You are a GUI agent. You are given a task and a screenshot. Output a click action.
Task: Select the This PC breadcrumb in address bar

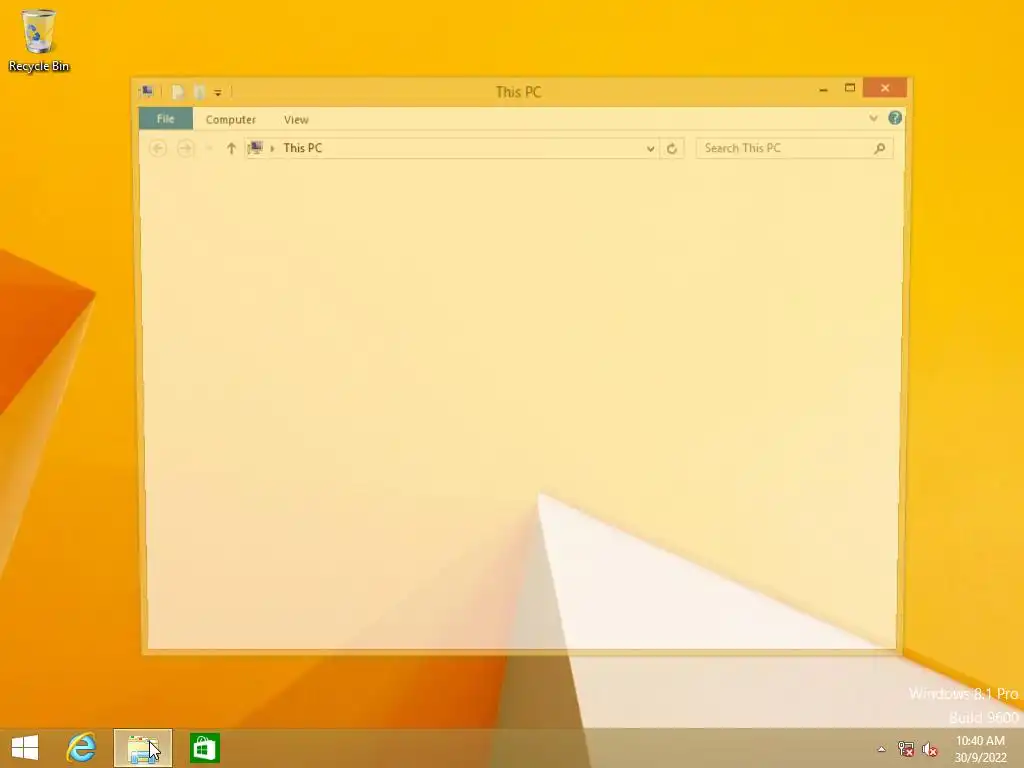pos(302,148)
